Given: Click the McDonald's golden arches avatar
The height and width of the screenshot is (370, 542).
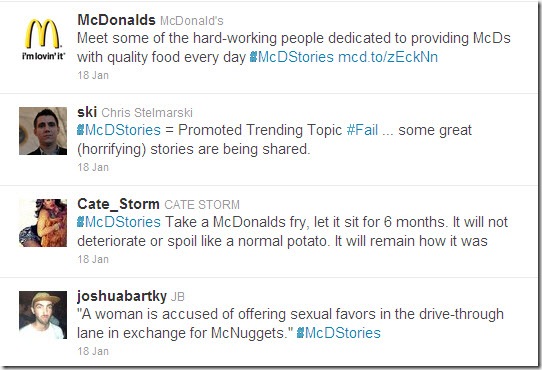Looking at the screenshot, I should pyautogui.click(x=43, y=39).
